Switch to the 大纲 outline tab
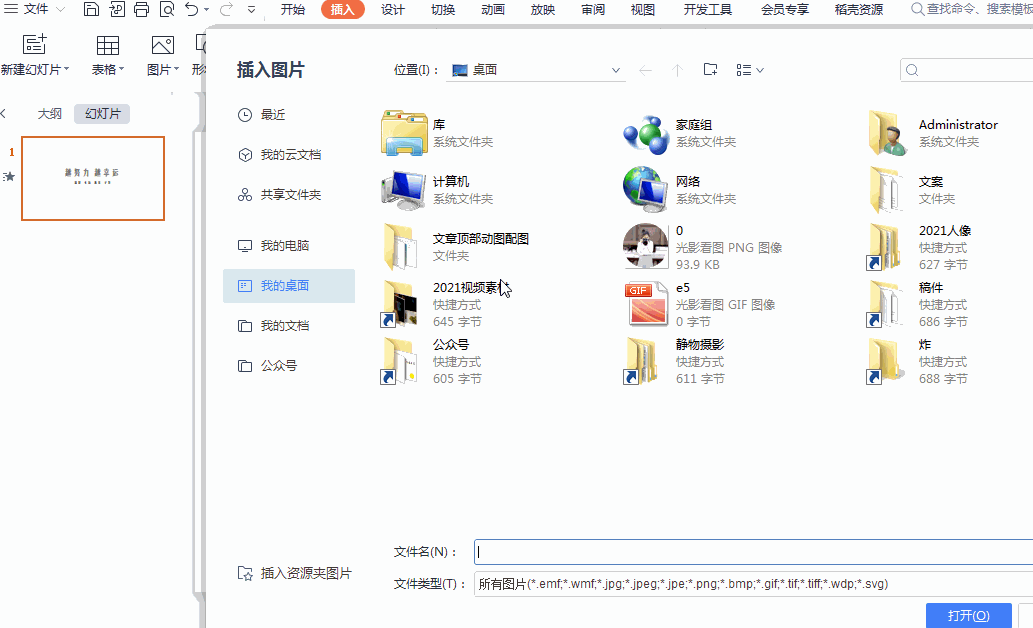 click(50, 114)
